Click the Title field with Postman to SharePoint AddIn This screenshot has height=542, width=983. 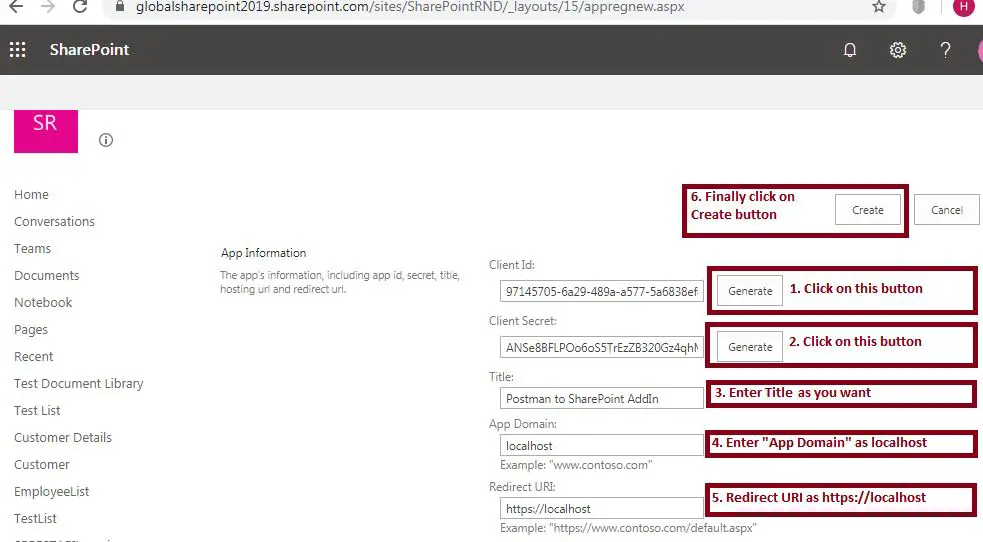pyautogui.click(x=602, y=399)
